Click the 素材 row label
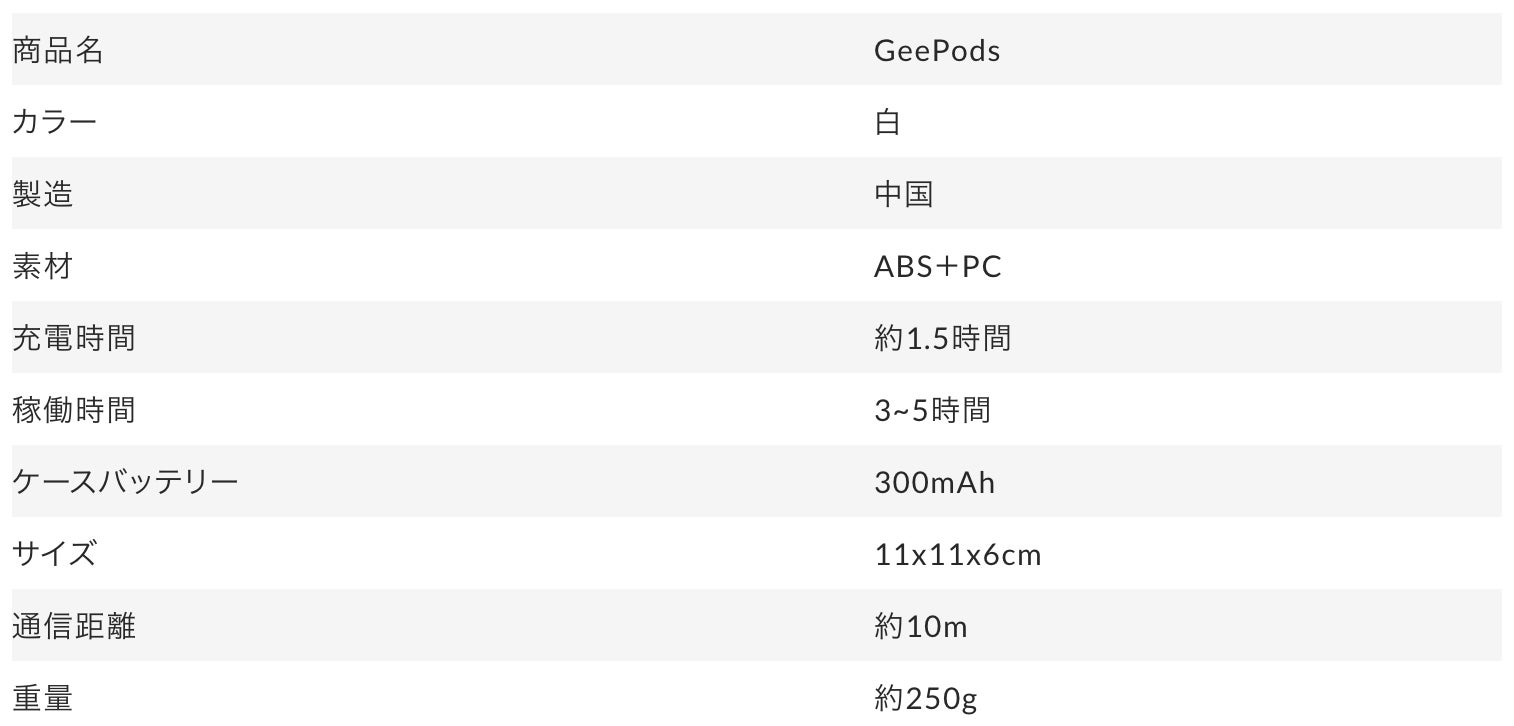1514x726 pixels. click(x=42, y=266)
